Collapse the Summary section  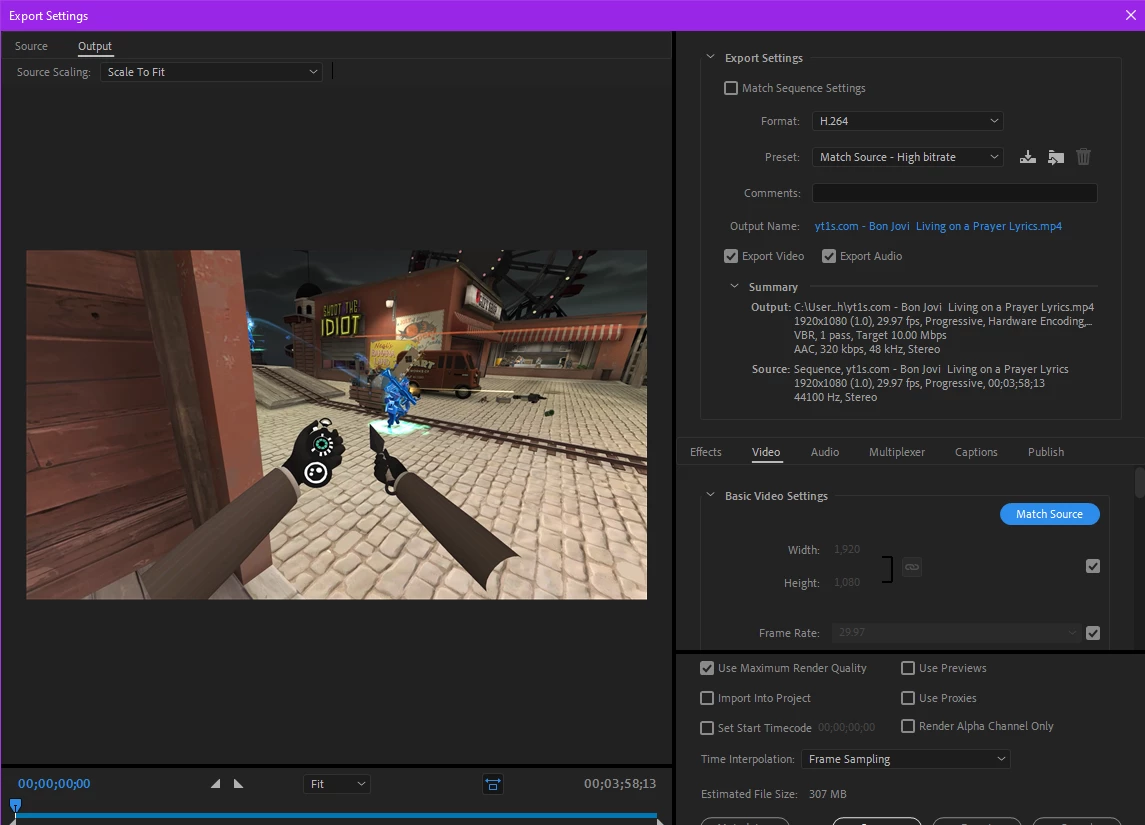click(735, 286)
